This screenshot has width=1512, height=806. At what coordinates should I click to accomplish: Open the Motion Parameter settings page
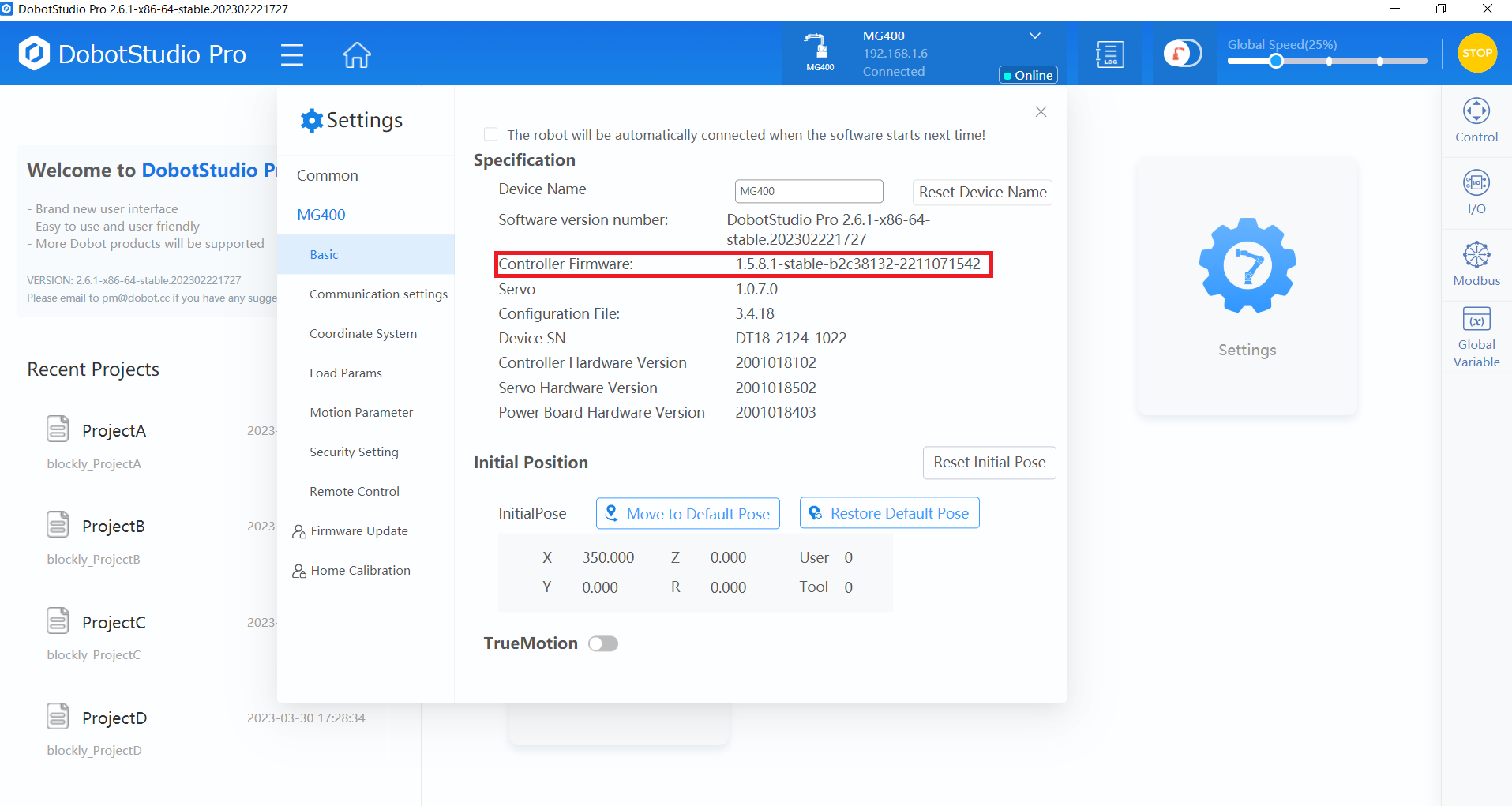(x=361, y=412)
